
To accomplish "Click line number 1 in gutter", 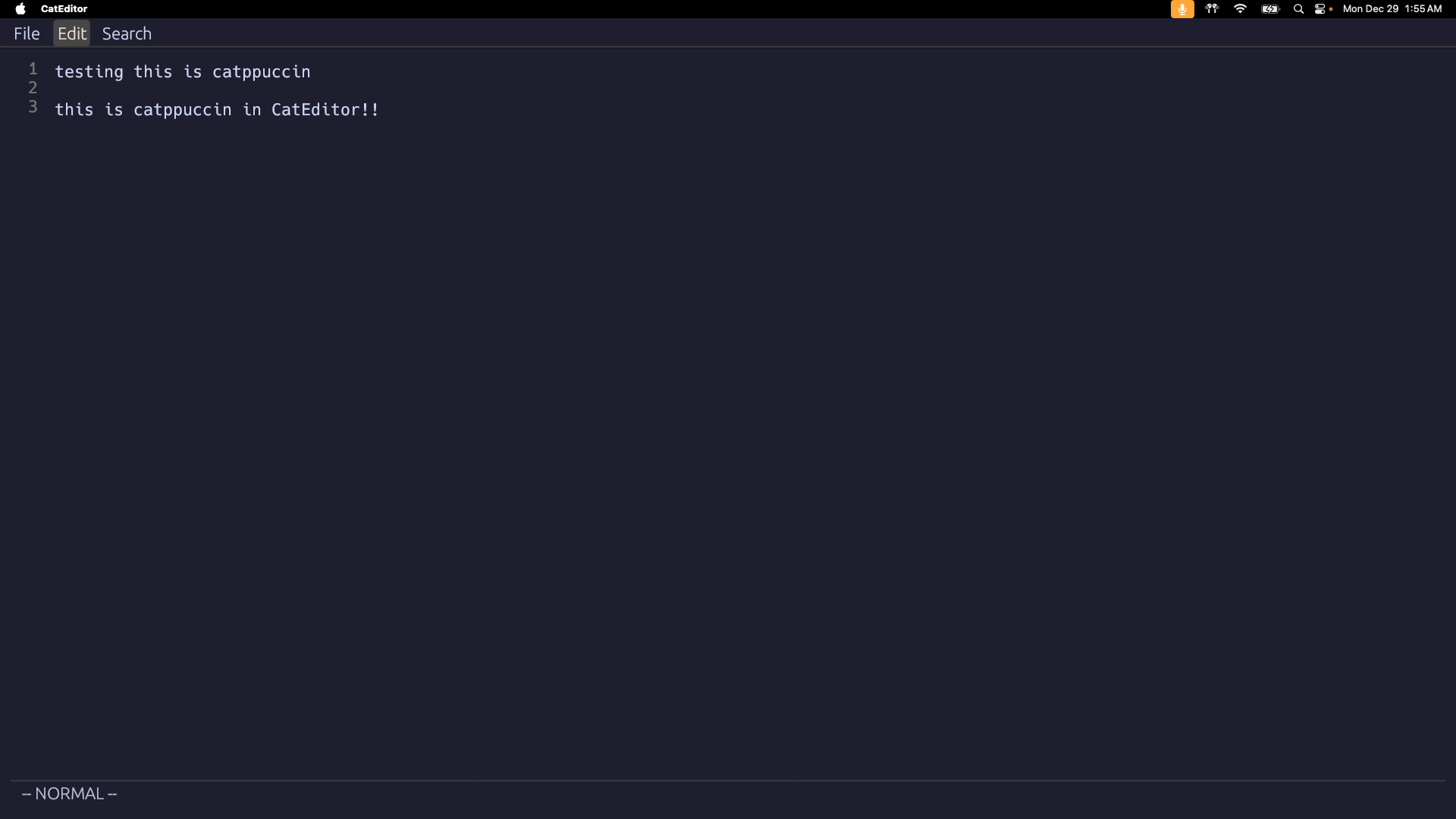I will (x=33, y=69).
